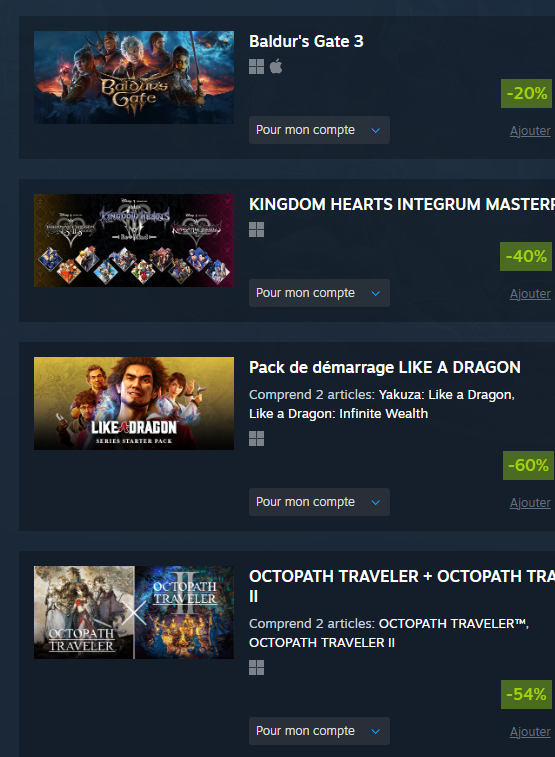Click the Windows icon under Kingdom Hearts Integrum
Image resolution: width=555 pixels, height=757 pixels.
(256, 230)
